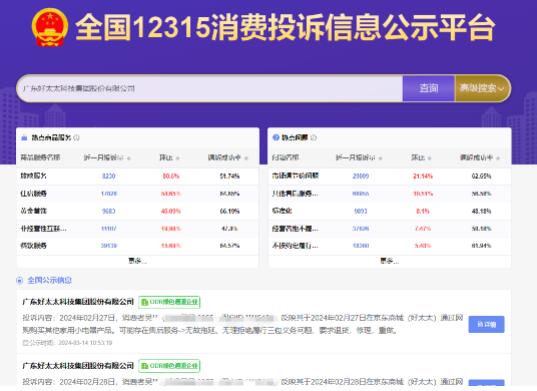Image resolution: width=537 pixels, height=391 pixels.
Task: Click second ODR green enterprise badge
Action: tap(170, 366)
